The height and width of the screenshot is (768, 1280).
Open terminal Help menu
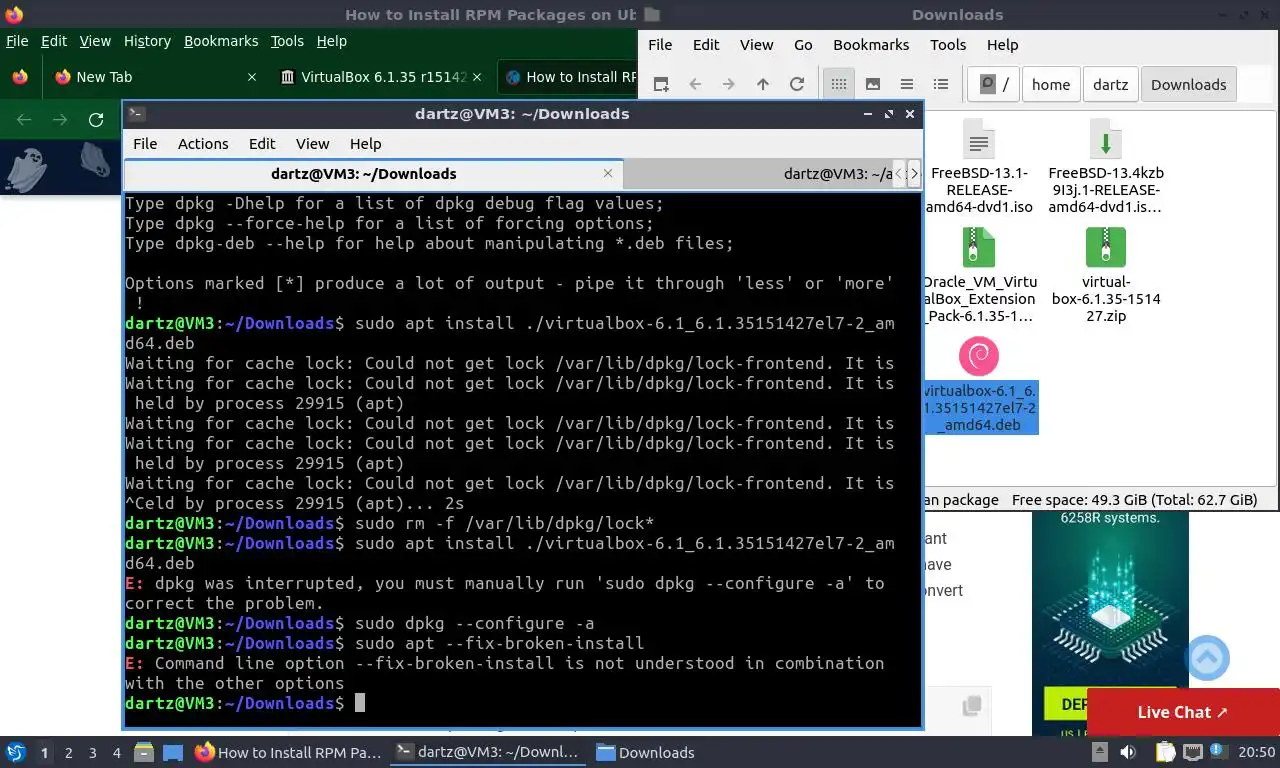tap(365, 144)
